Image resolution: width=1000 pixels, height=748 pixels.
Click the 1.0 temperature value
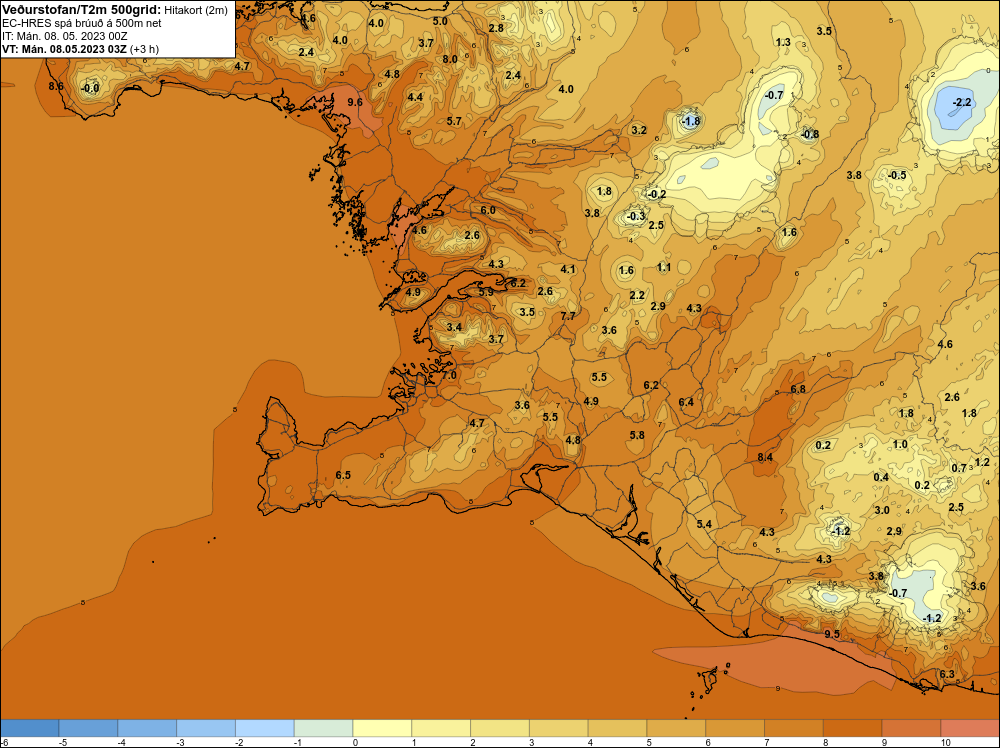(900, 444)
